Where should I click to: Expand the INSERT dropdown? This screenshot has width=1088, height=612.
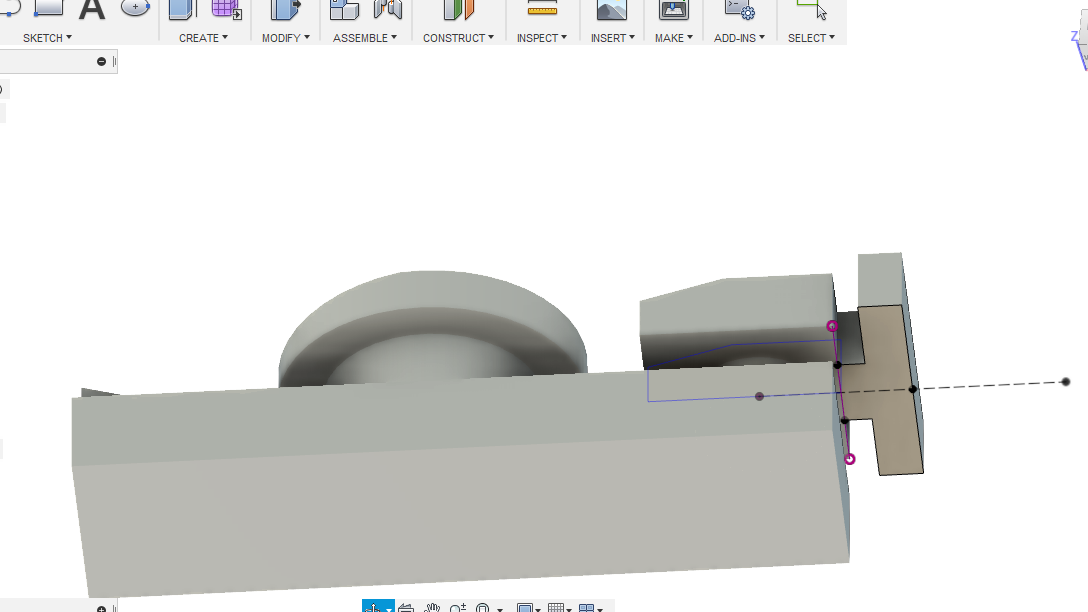tap(613, 38)
